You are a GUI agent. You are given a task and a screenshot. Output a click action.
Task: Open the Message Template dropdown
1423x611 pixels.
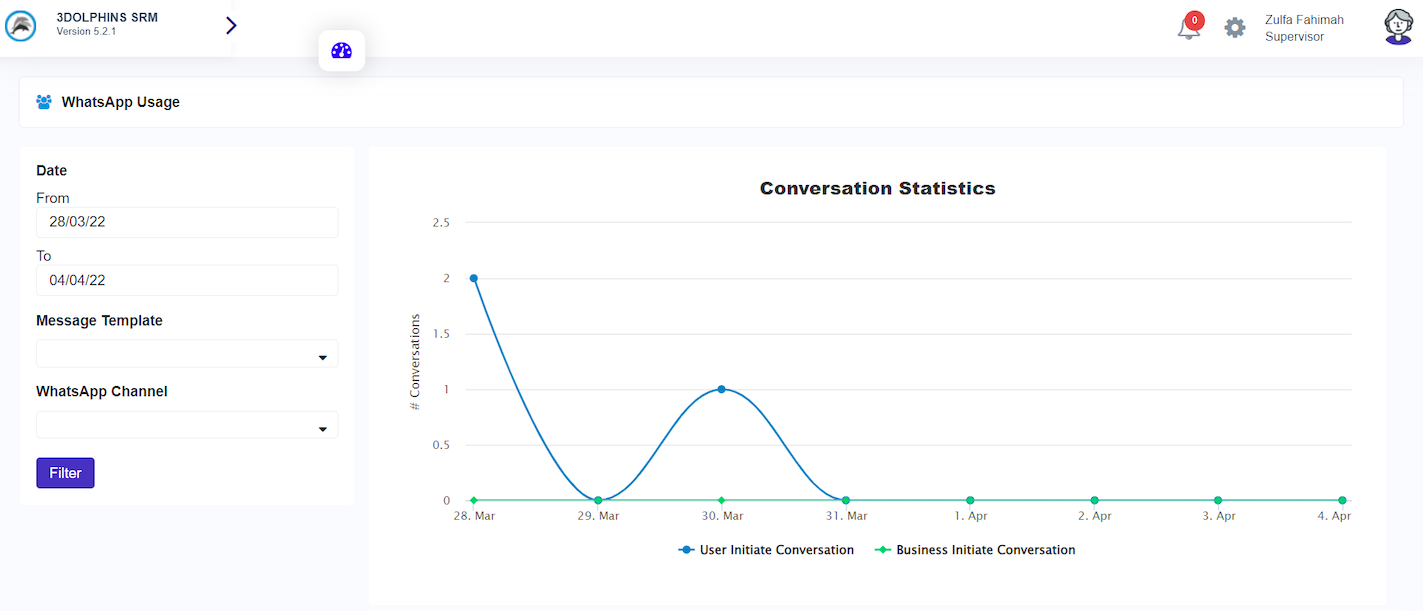pyautogui.click(x=187, y=354)
